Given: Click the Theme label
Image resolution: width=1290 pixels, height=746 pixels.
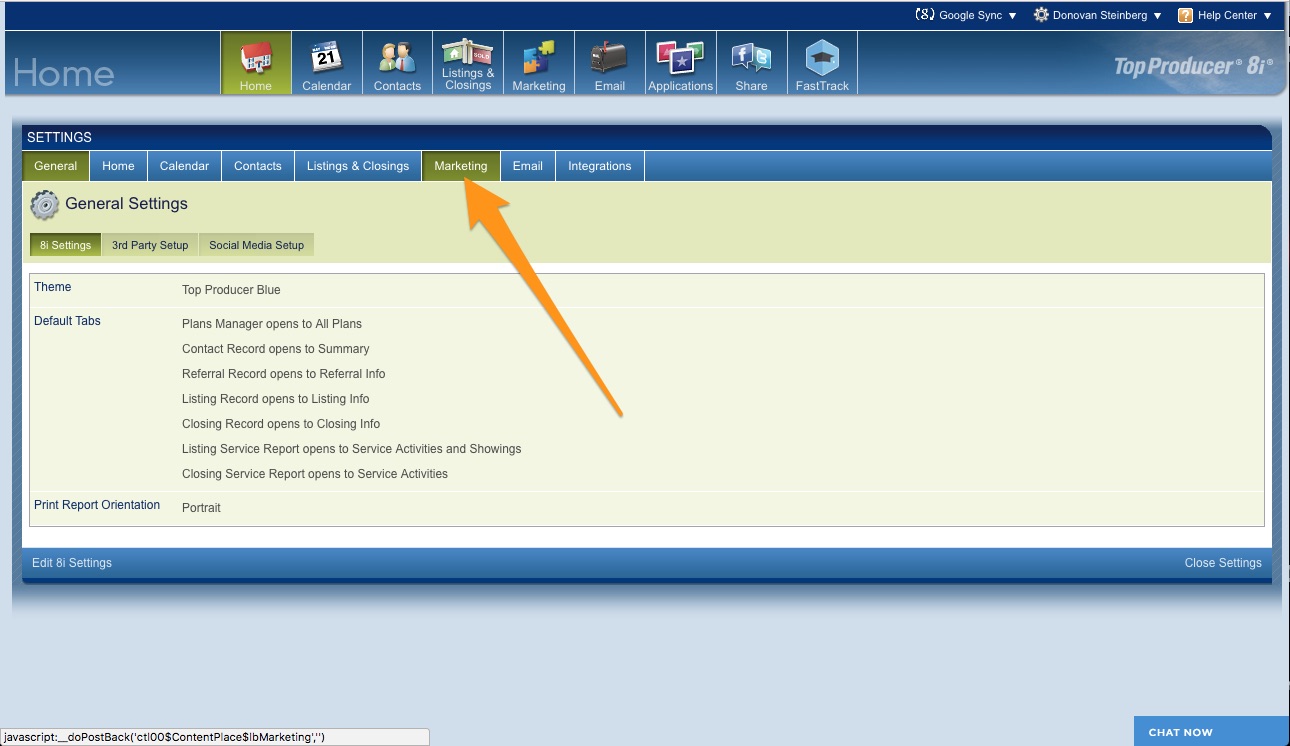Looking at the screenshot, I should 53,287.
